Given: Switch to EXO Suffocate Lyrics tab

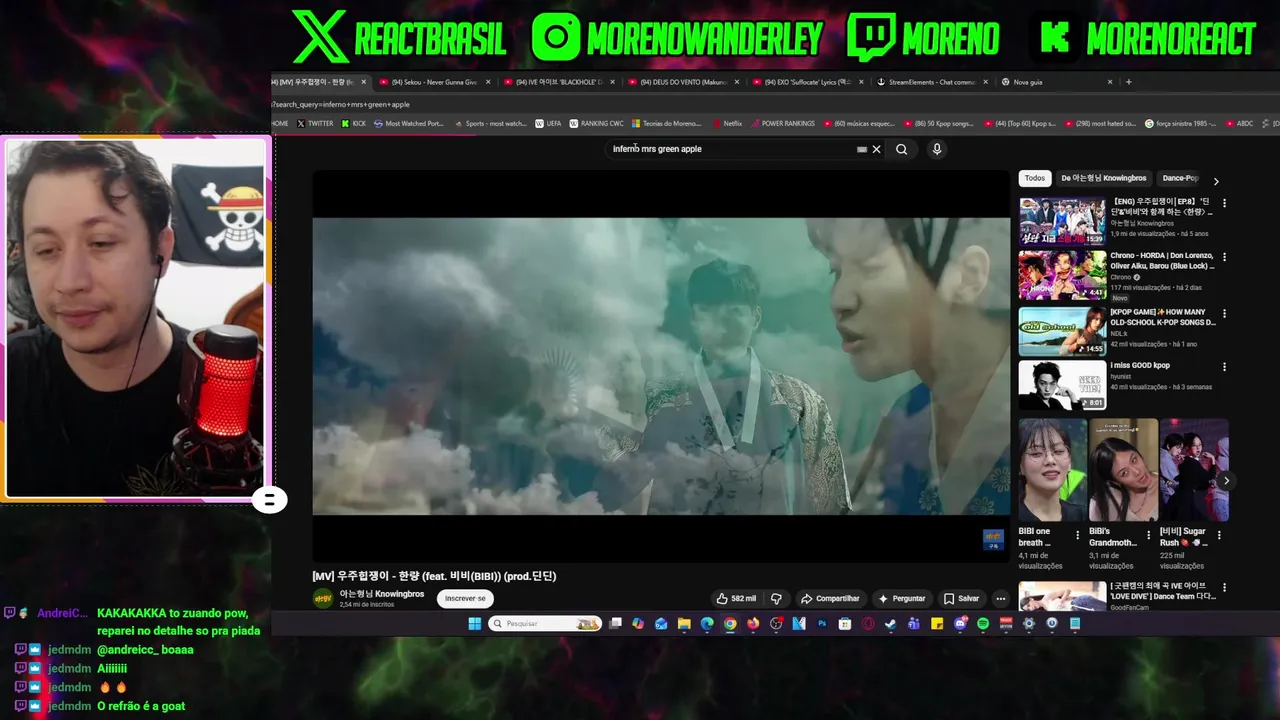Looking at the screenshot, I should (x=807, y=82).
